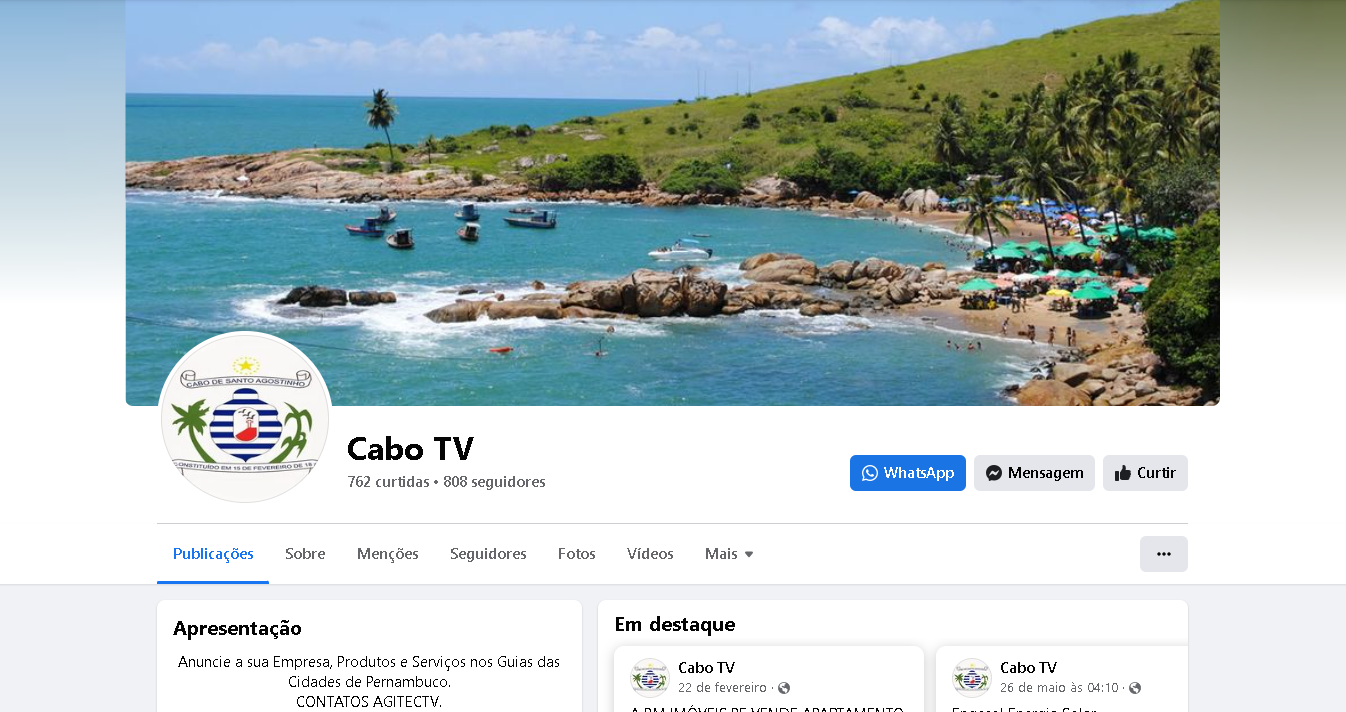Click the WhatsApp contact button
The height and width of the screenshot is (712, 1346).
[908, 473]
